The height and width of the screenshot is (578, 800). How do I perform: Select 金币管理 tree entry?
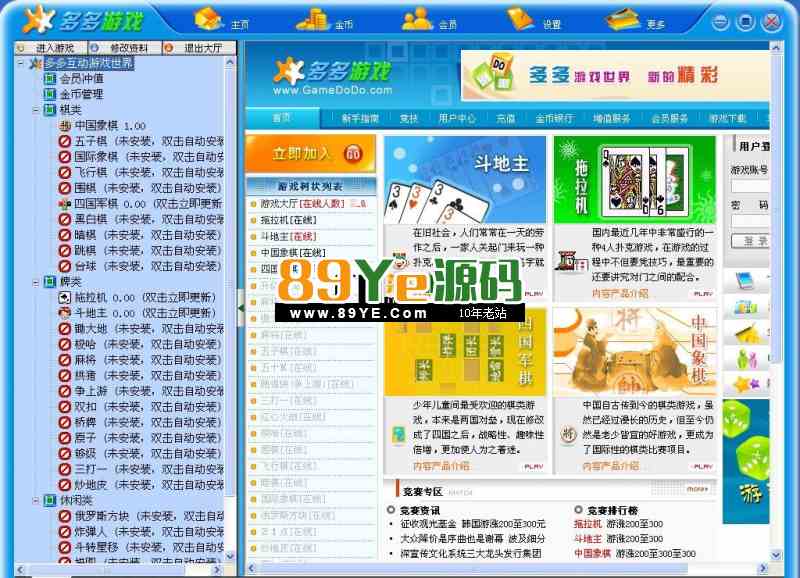[82, 94]
